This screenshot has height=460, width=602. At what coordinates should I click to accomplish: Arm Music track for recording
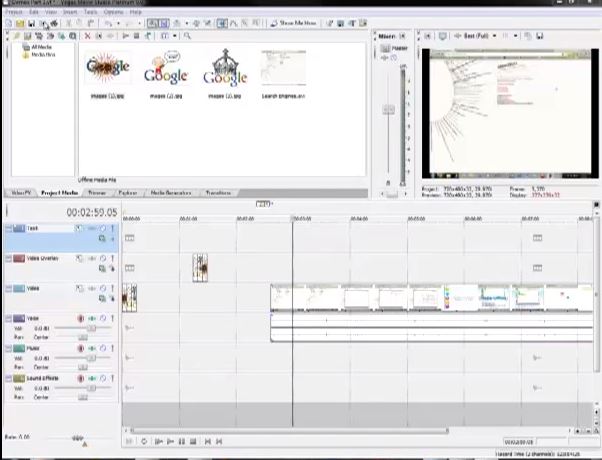point(81,348)
